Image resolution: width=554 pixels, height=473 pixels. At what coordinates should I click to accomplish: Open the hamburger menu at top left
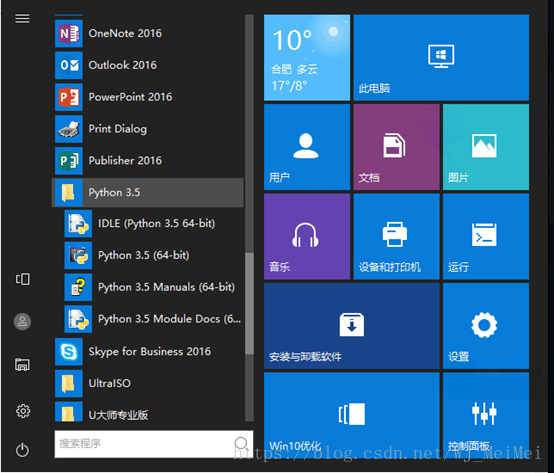pyautogui.click(x=22, y=18)
